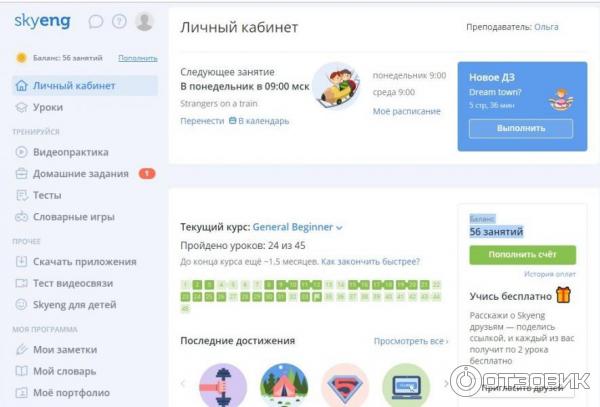This screenshot has width=600, height=407.
Task: Click the Видеопрактика play icon
Action: 22,152
